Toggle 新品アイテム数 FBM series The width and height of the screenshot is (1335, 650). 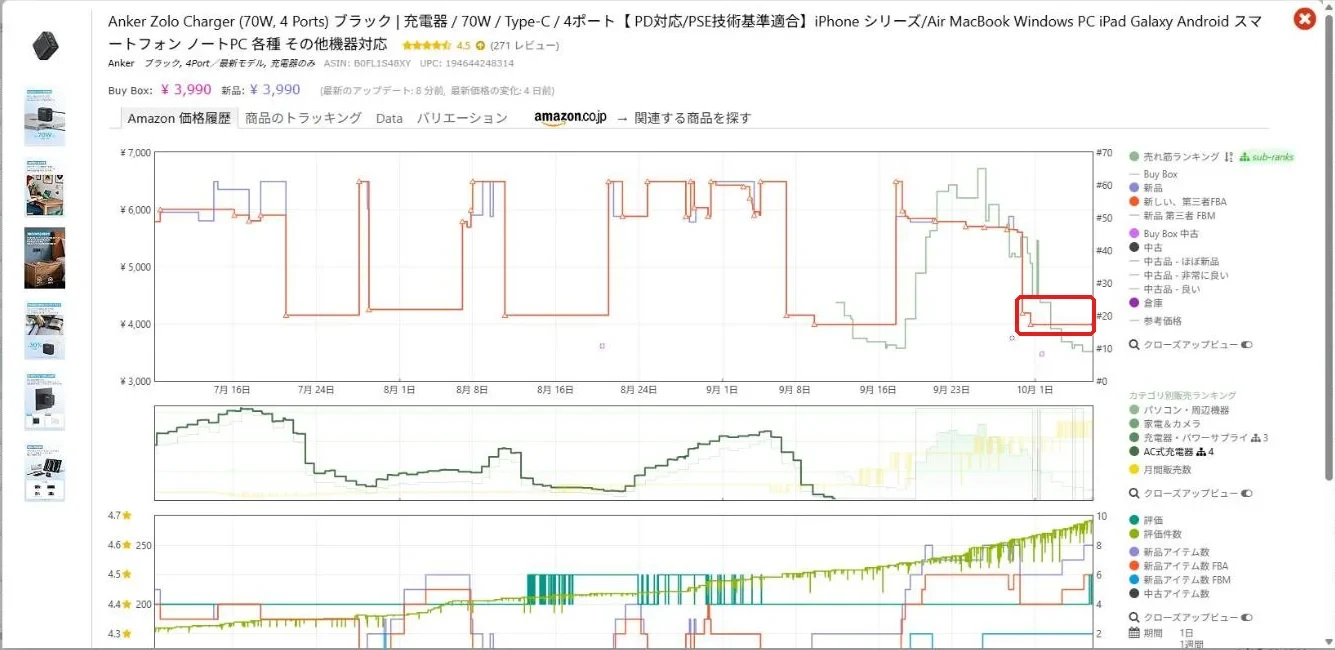coord(1180,580)
